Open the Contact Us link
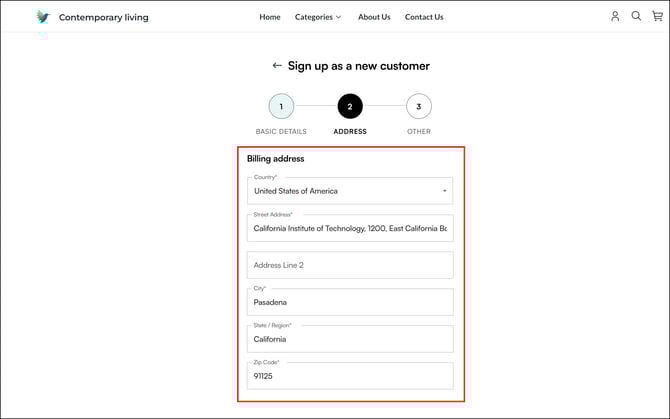This screenshot has height=419, width=670. pos(424,17)
